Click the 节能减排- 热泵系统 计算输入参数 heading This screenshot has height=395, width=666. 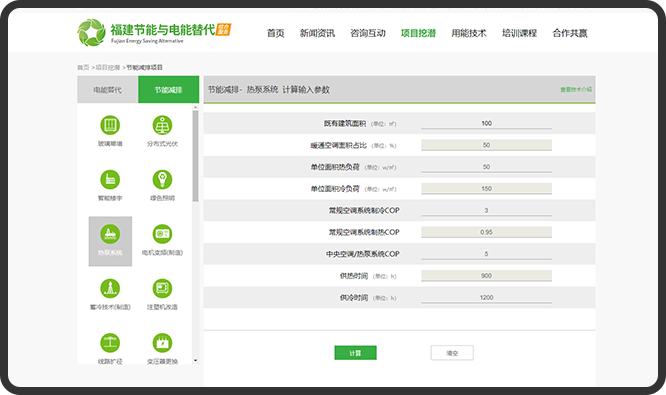point(268,90)
